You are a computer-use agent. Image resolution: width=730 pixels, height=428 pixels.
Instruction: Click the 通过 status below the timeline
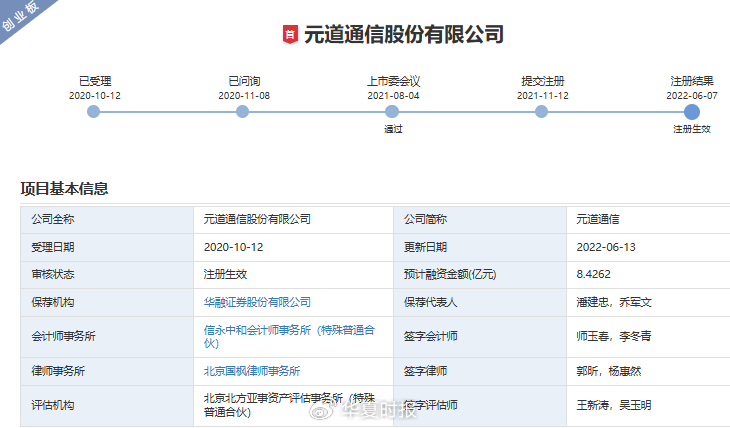pyautogui.click(x=393, y=129)
